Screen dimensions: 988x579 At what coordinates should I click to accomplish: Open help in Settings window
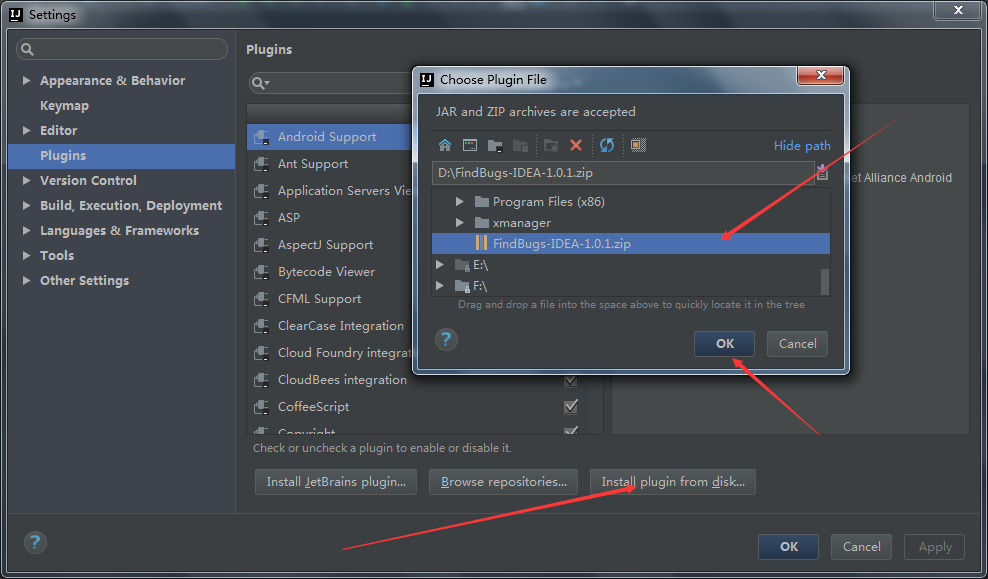coord(35,542)
